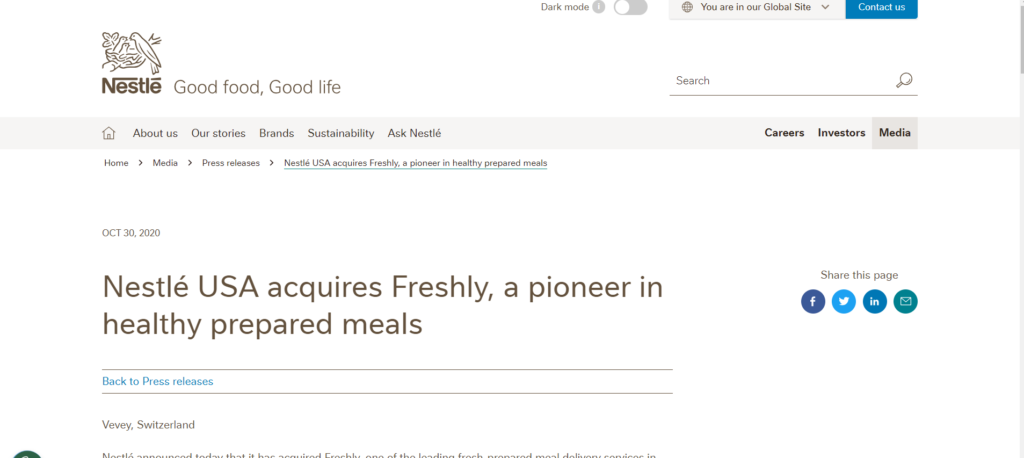Go to Press releases breadcrumb
This screenshot has width=1024, height=458.
coord(231,163)
